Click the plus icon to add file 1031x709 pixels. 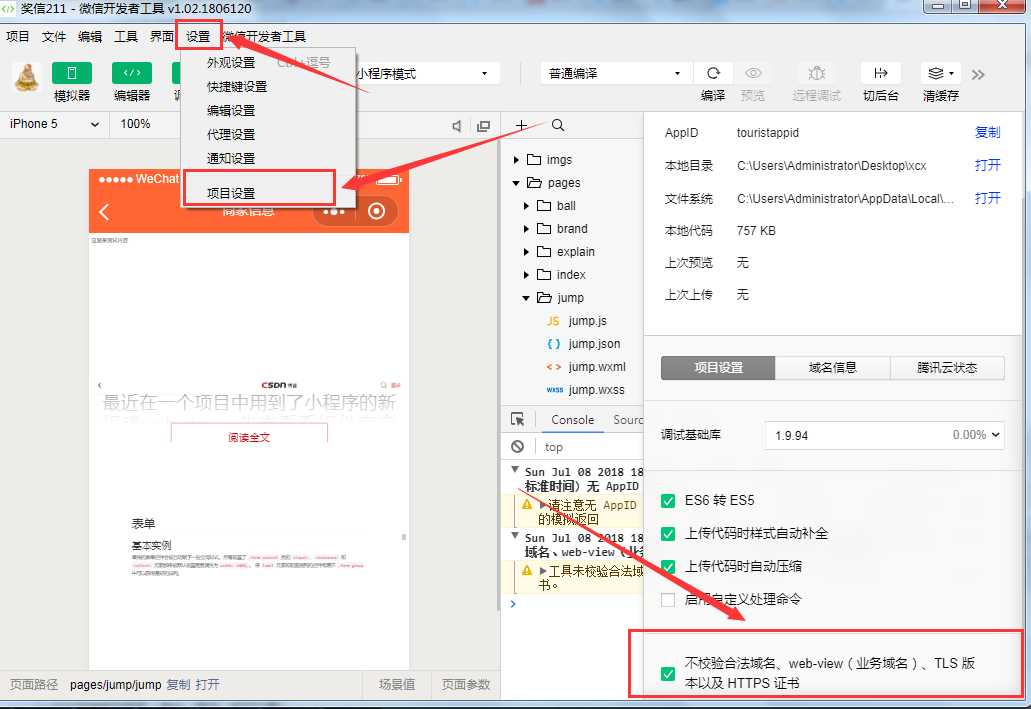point(521,125)
